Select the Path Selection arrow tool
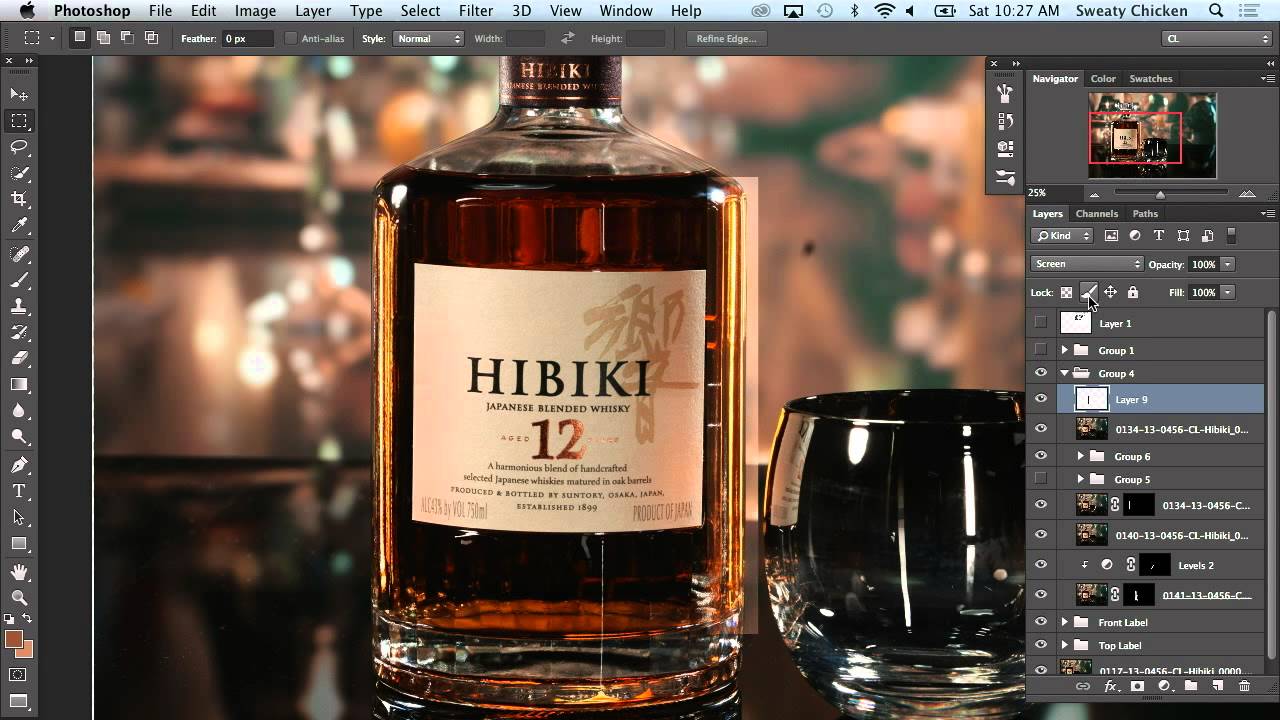Viewport: 1280px width, 720px height. point(19,517)
